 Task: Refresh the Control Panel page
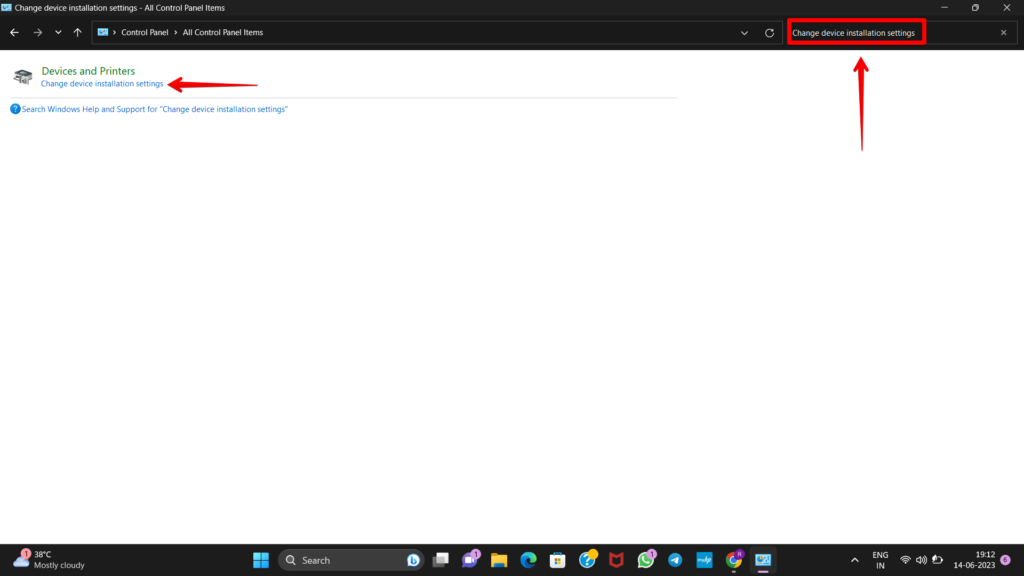768,32
